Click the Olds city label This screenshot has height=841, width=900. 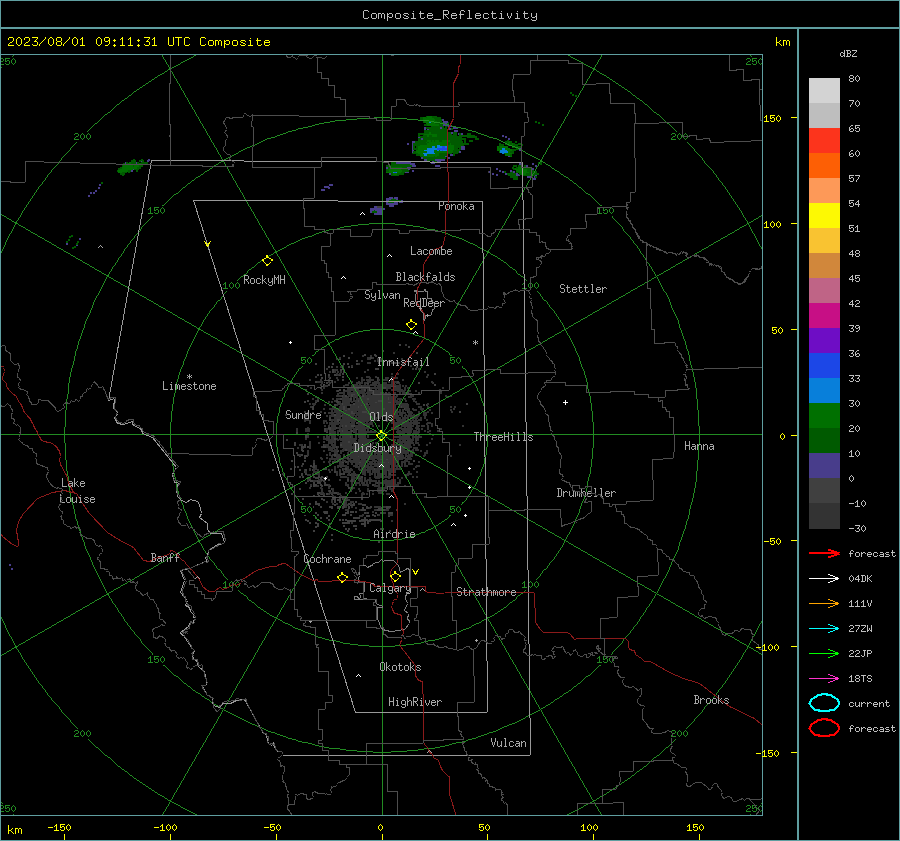pyautogui.click(x=381, y=416)
